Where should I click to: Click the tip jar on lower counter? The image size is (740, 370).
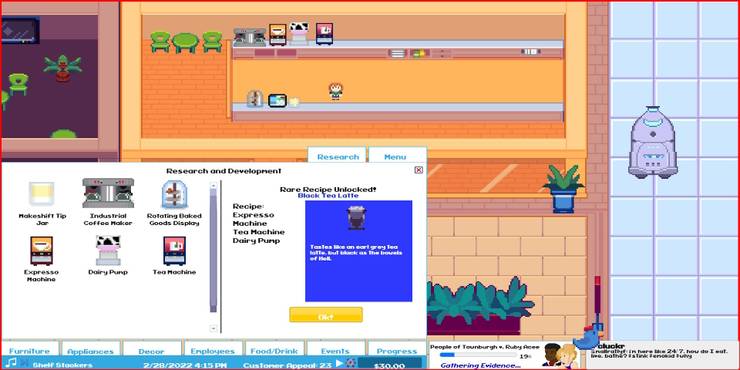[x=294, y=101]
